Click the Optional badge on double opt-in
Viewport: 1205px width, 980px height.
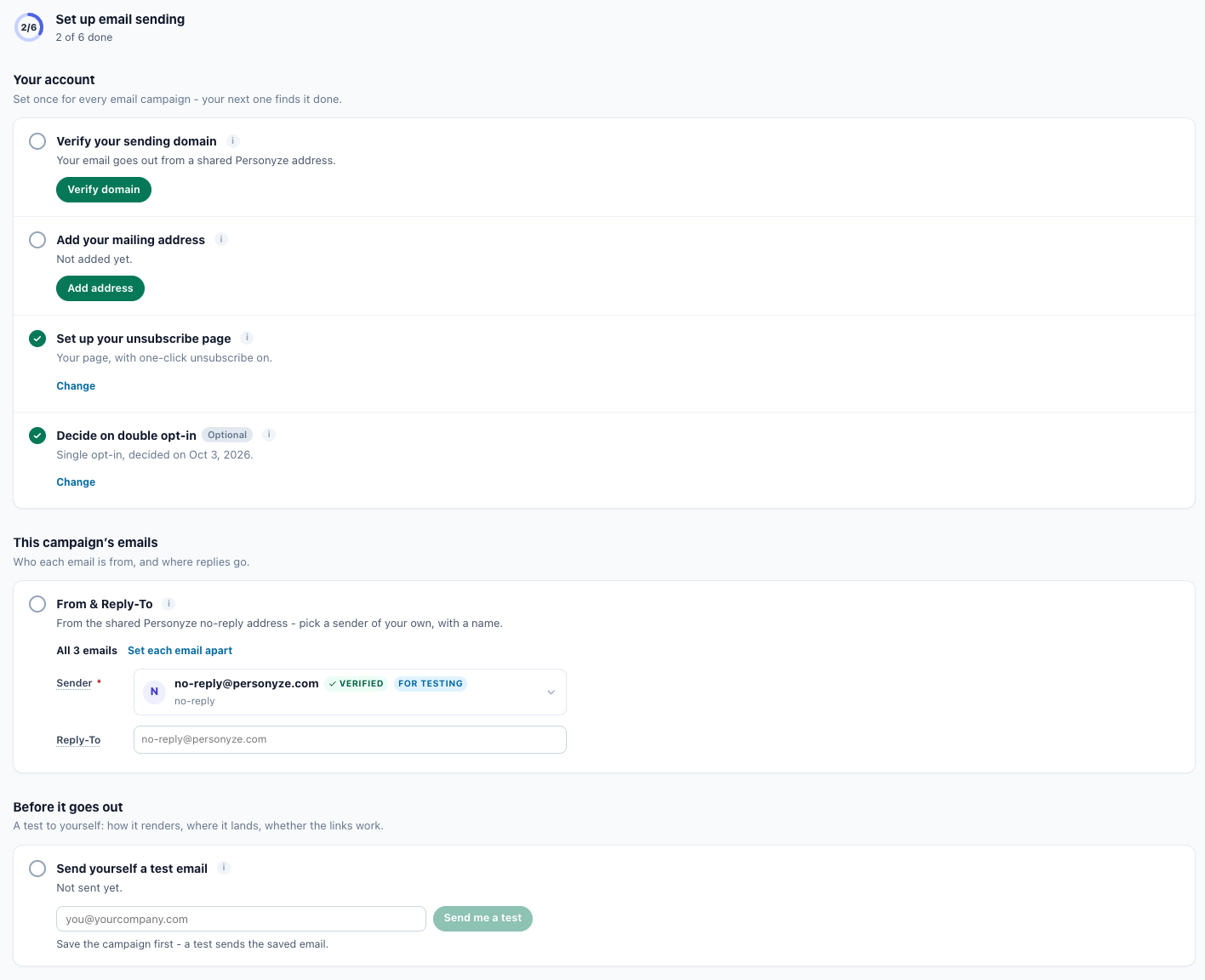click(x=227, y=435)
